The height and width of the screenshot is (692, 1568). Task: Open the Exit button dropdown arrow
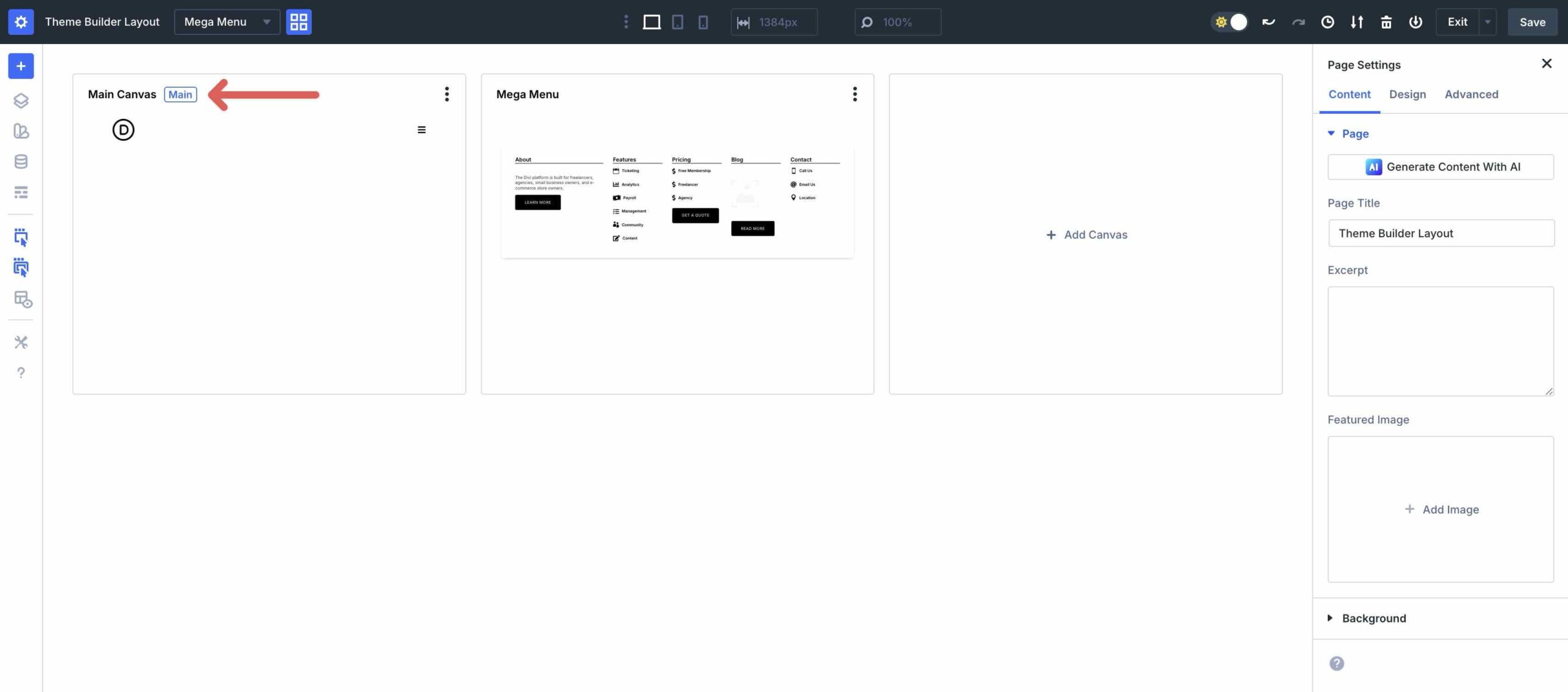pos(1487,22)
